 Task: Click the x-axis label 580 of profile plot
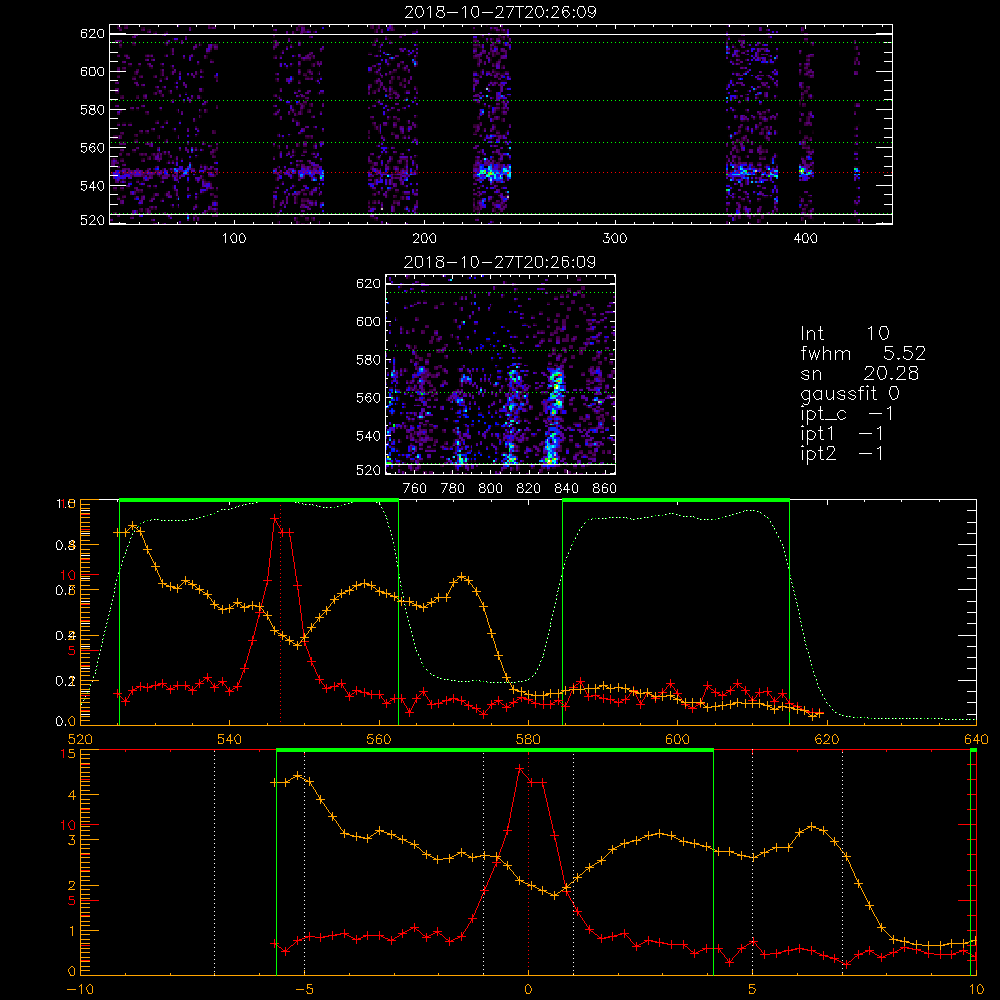pyautogui.click(x=529, y=740)
